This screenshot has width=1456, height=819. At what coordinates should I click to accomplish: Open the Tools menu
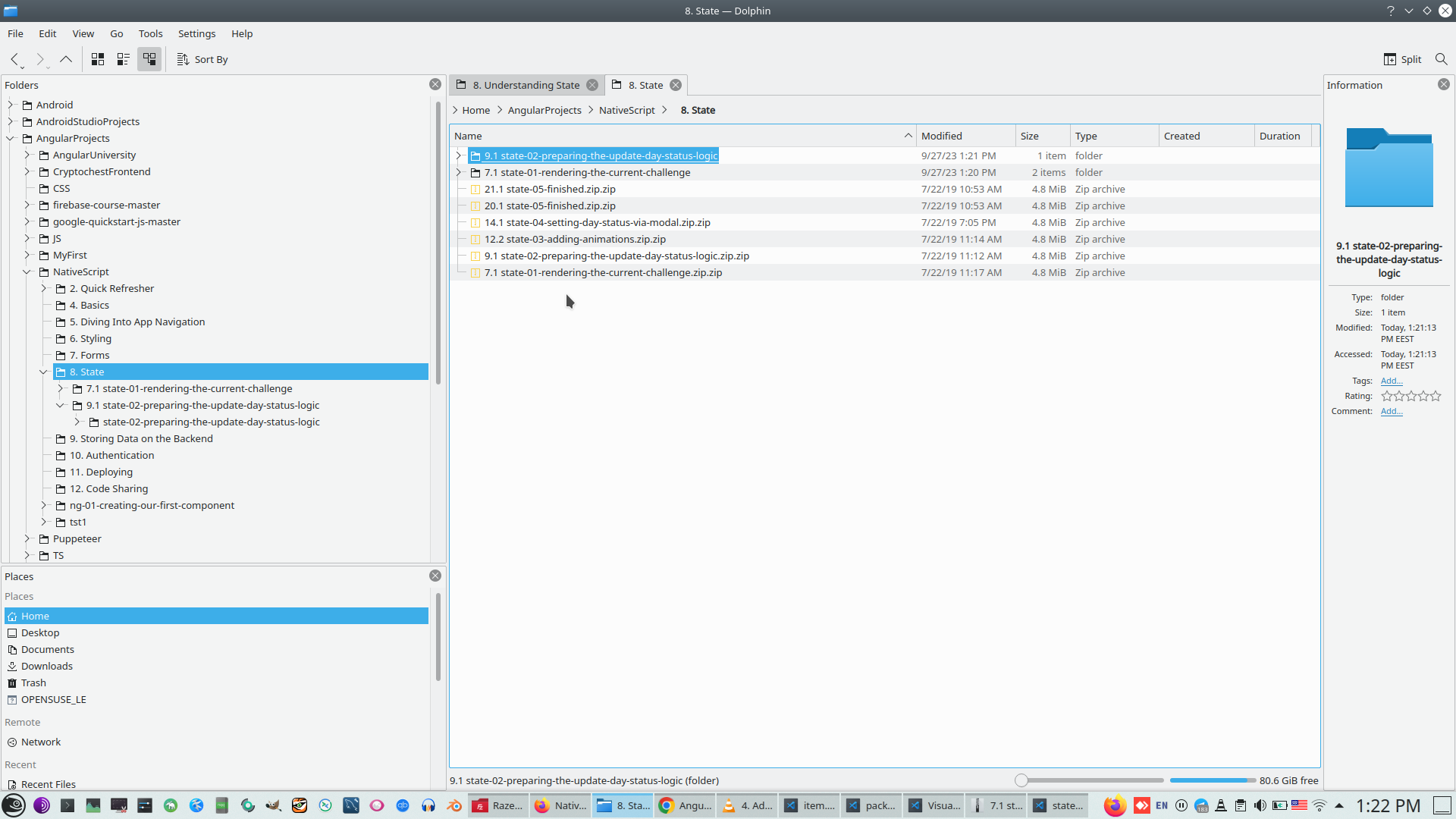click(x=150, y=33)
